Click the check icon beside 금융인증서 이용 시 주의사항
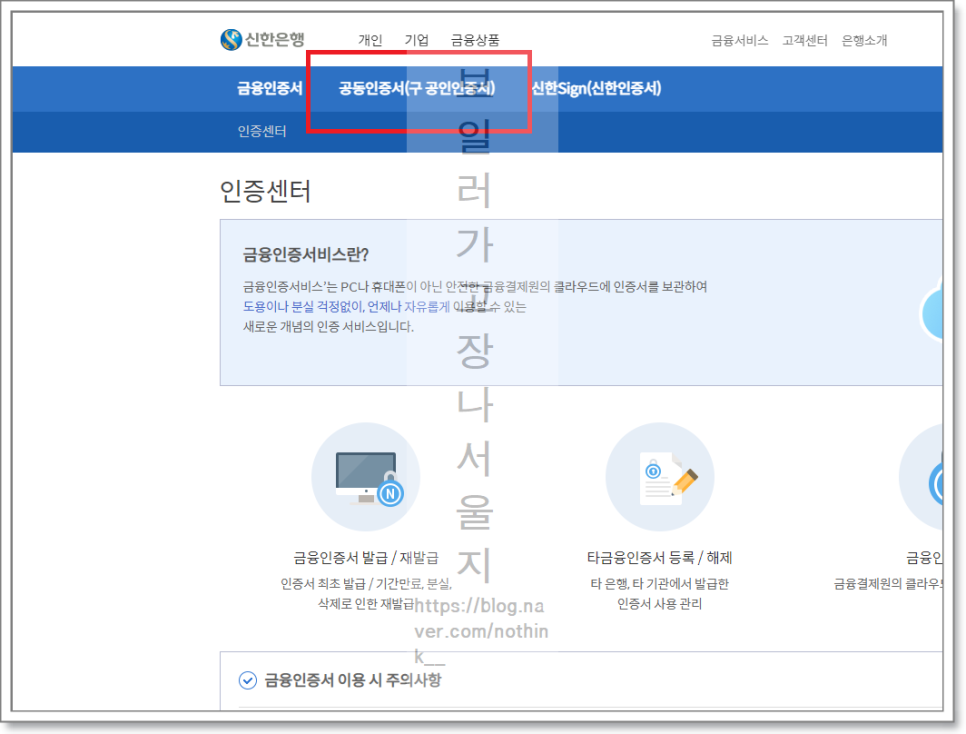The width and height of the screenshot is (966, 734). (x=248, y=680)
